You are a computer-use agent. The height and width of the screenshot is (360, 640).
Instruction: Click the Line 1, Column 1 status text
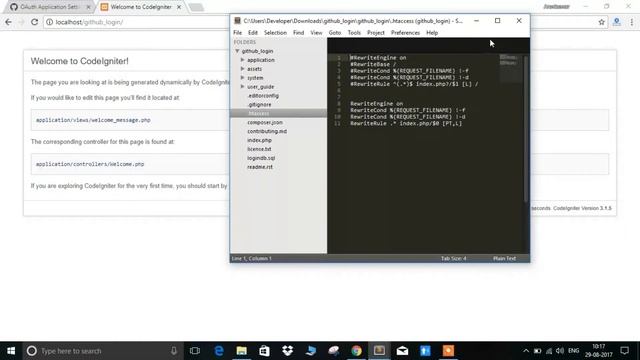(x=251, y=258)
